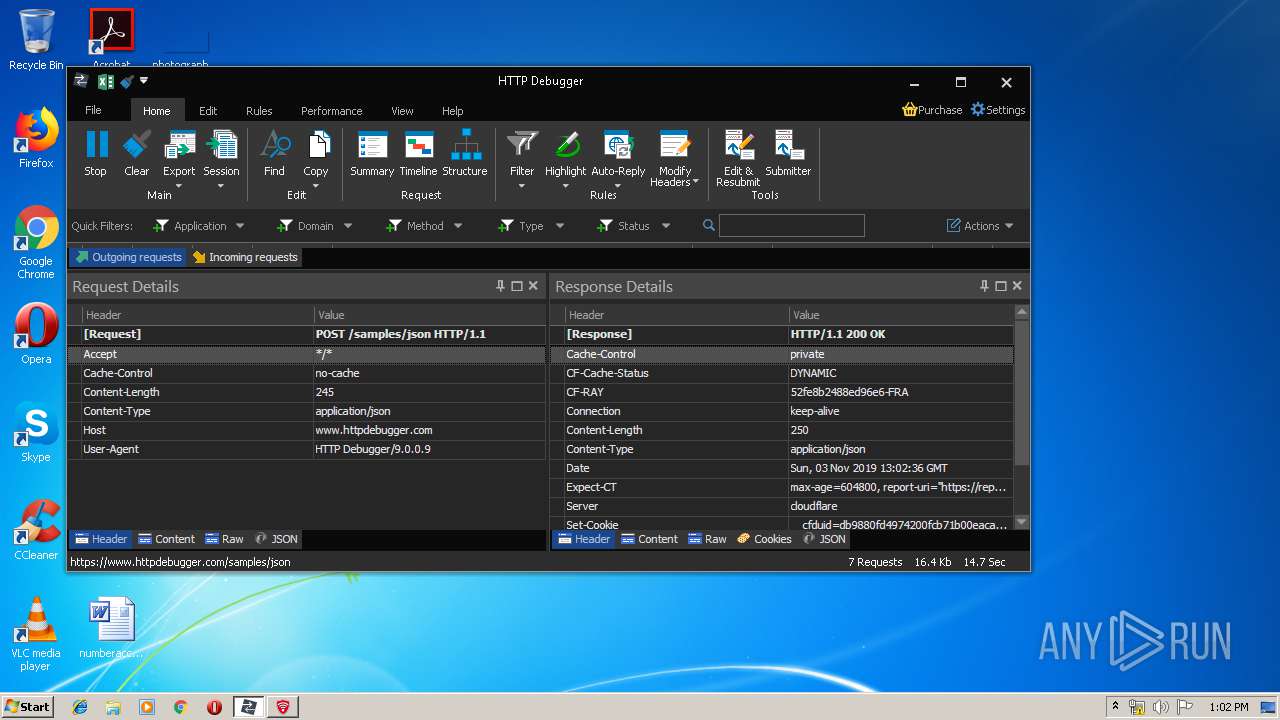Open the quick access toolbar customize arrow

[144, 81]
